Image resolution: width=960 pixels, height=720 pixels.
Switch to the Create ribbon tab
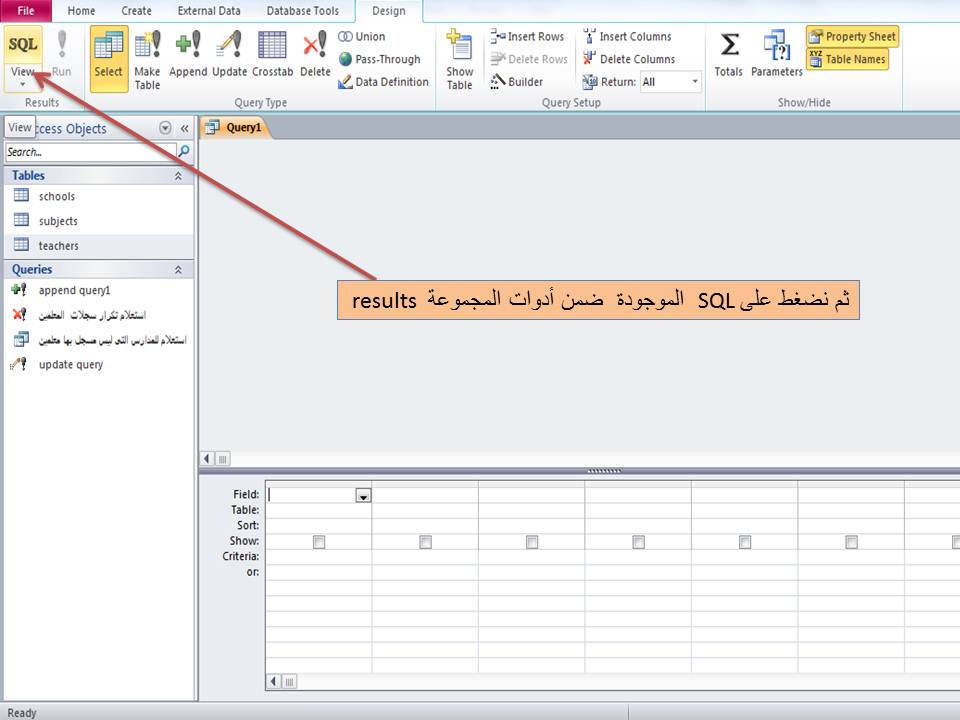click(136, 11)
